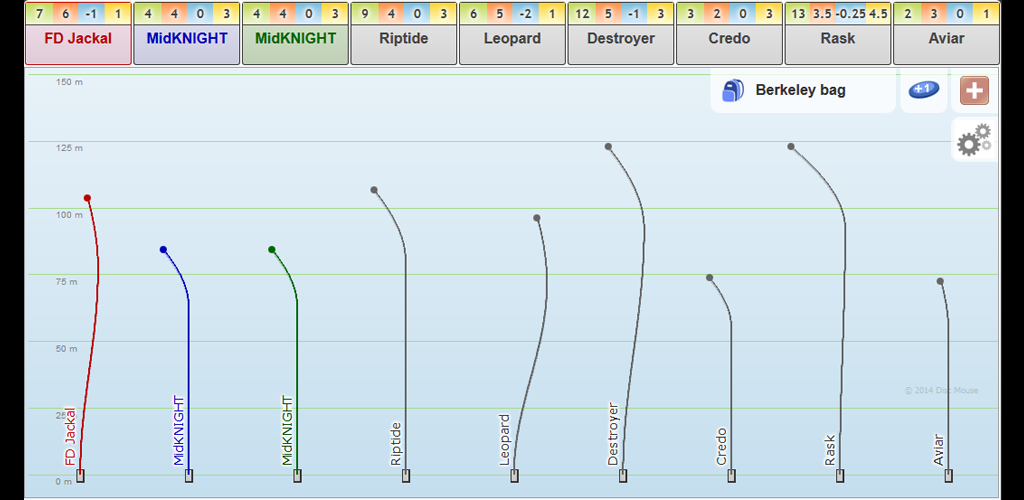The width and height of the screenshot is (1024, 500).
Task: Click glide value 3.5 above Rask
Action: point(823,14)
